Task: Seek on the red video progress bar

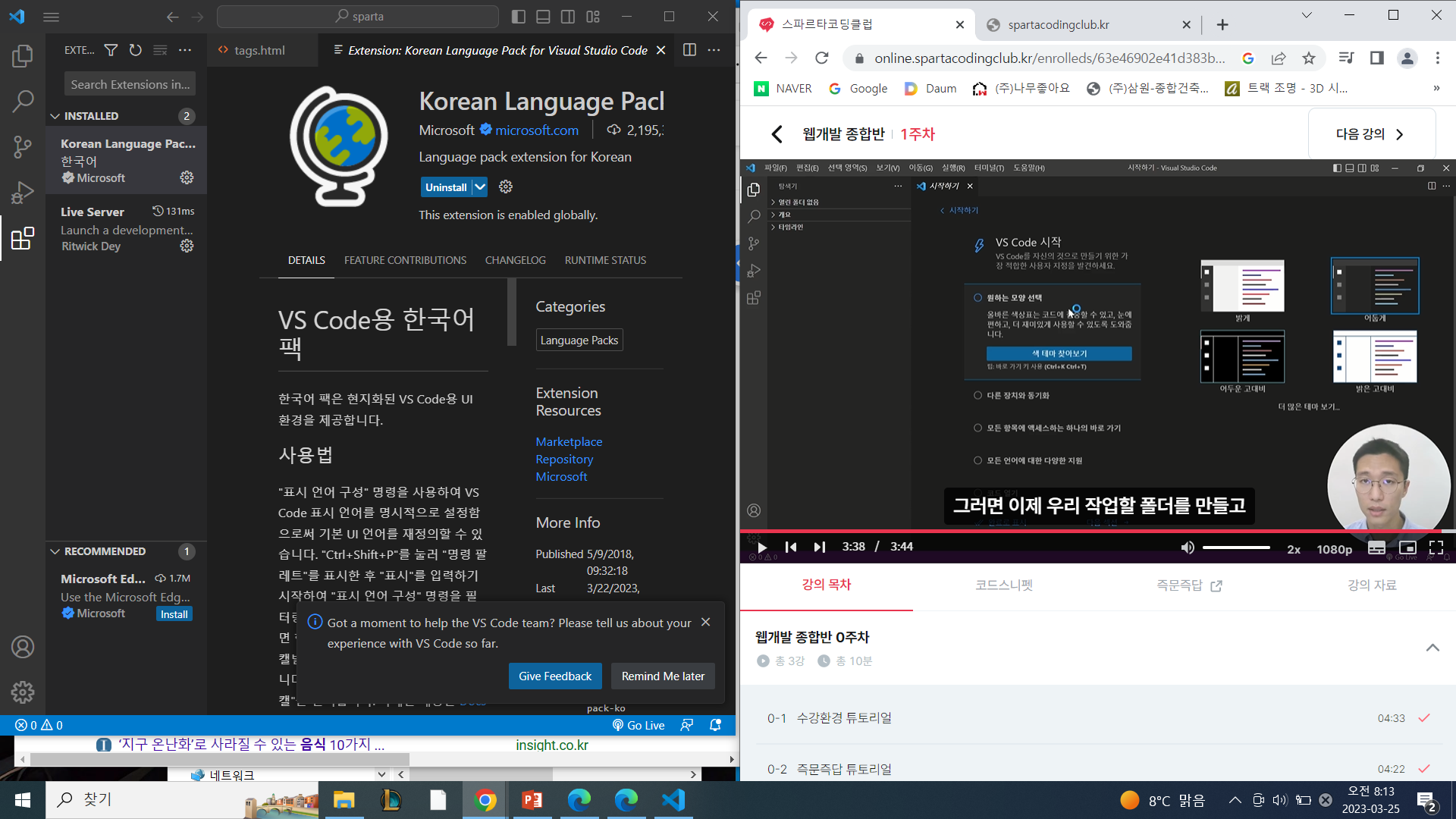Action: pyautogui.click(x=1098, y=531)
